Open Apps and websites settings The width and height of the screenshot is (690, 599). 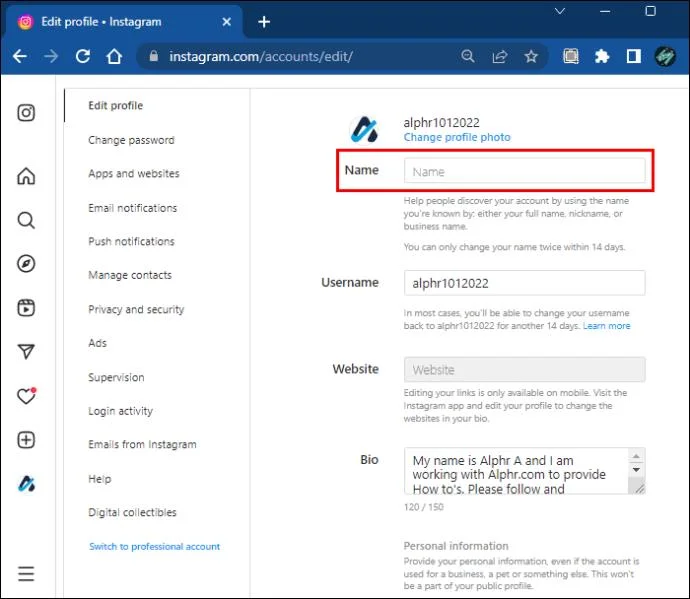click(134, 173)
